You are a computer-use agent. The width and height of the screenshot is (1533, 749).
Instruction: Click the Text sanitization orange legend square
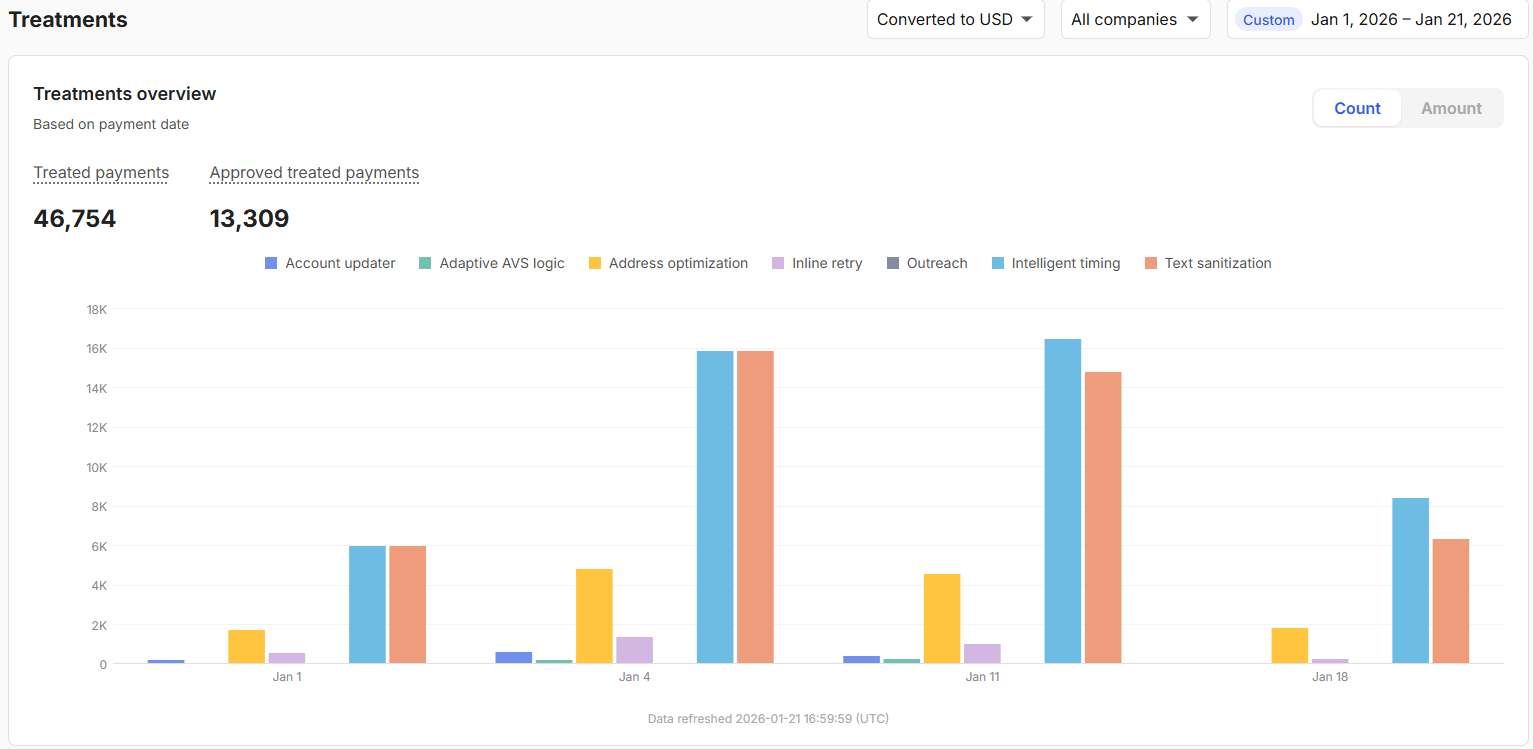coord(1150,263)
